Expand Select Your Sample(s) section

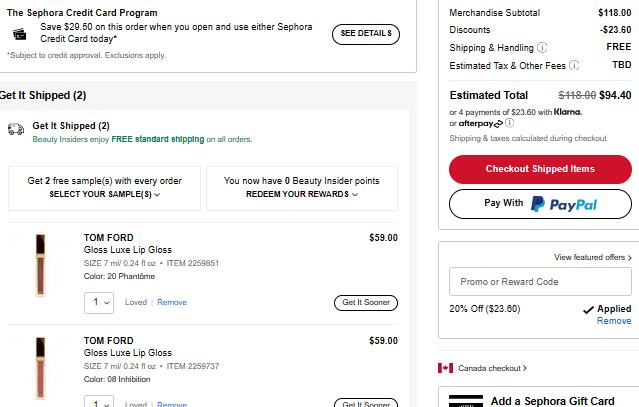[105, 194]
